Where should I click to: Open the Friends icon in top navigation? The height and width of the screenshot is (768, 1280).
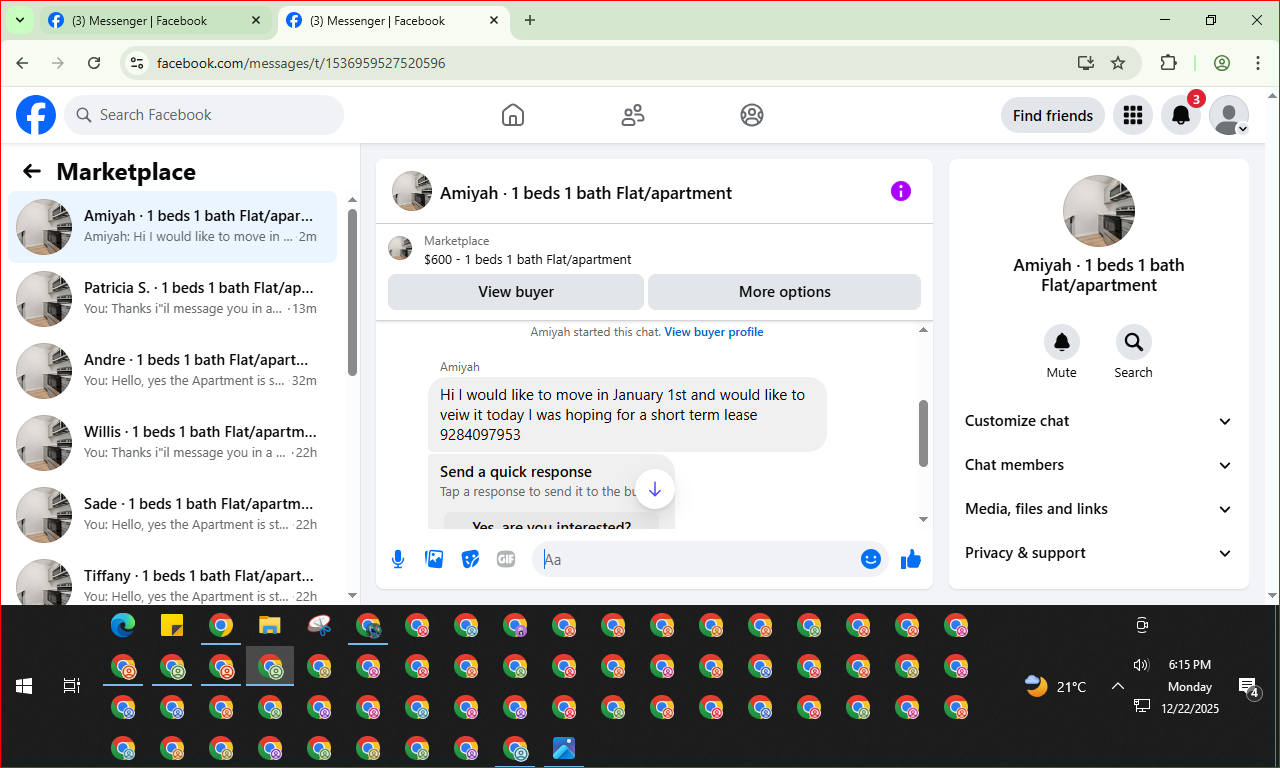(633, 115)
